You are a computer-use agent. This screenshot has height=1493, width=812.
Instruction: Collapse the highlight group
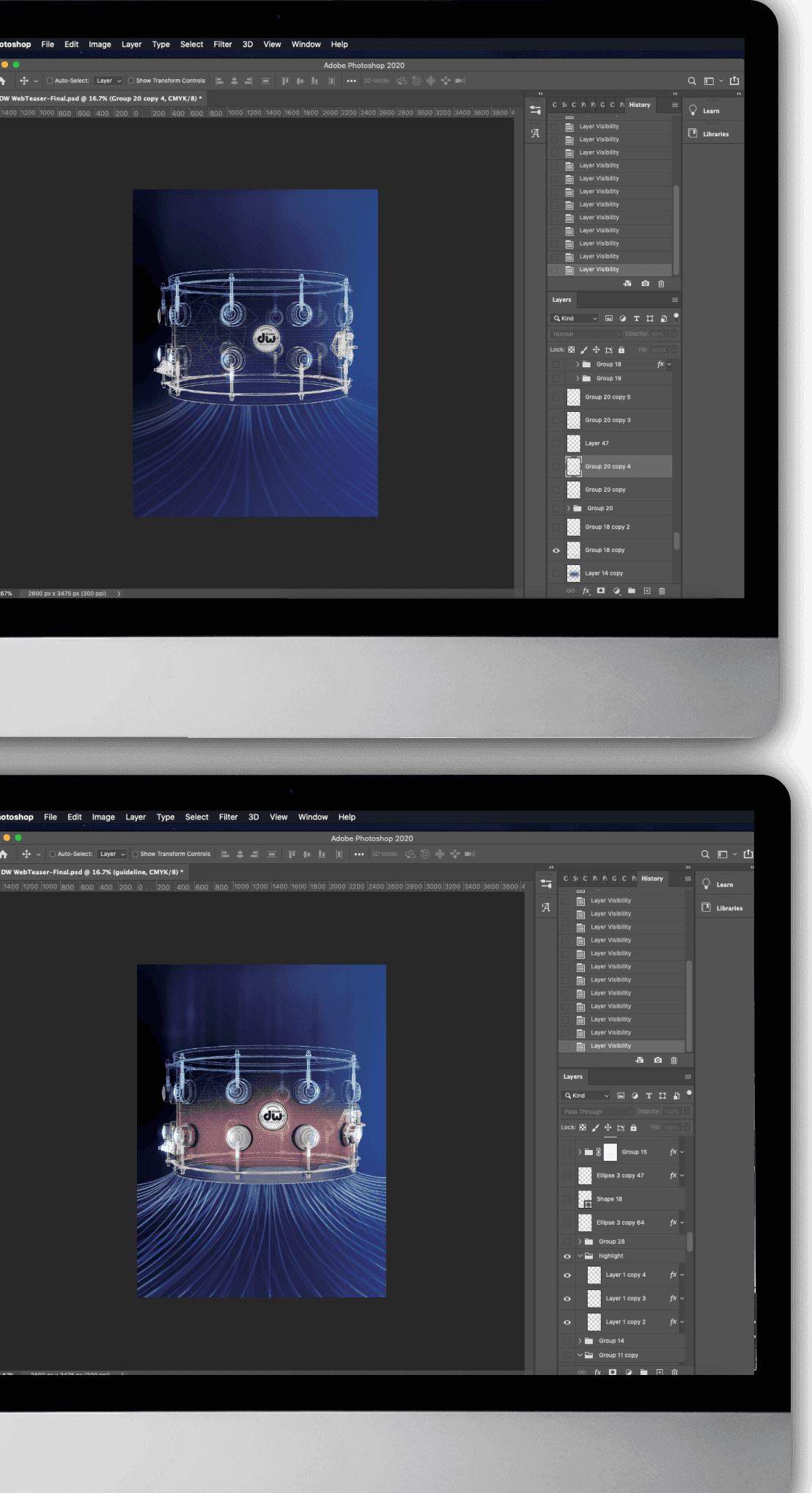(x=580, y=1256)
